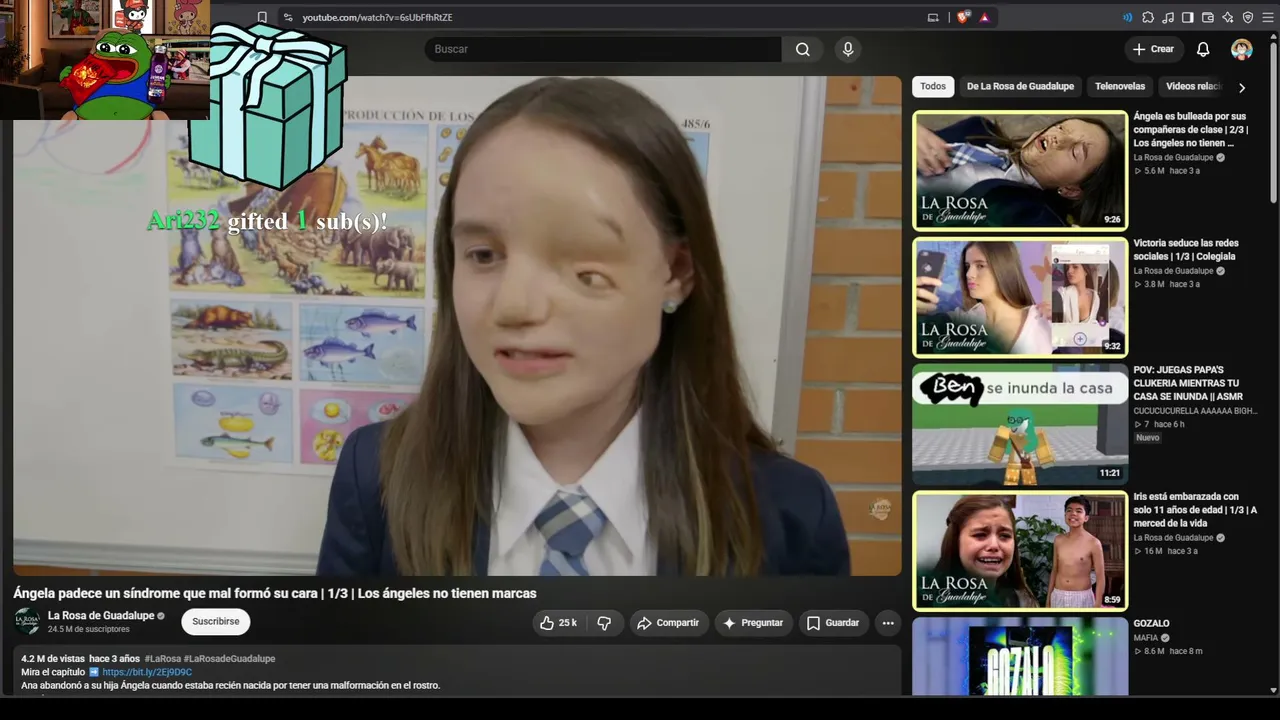Open YouTube notifications bell
This screenshot has height=720, width=1280.
pyautogui.click(x=1203, y=49)
